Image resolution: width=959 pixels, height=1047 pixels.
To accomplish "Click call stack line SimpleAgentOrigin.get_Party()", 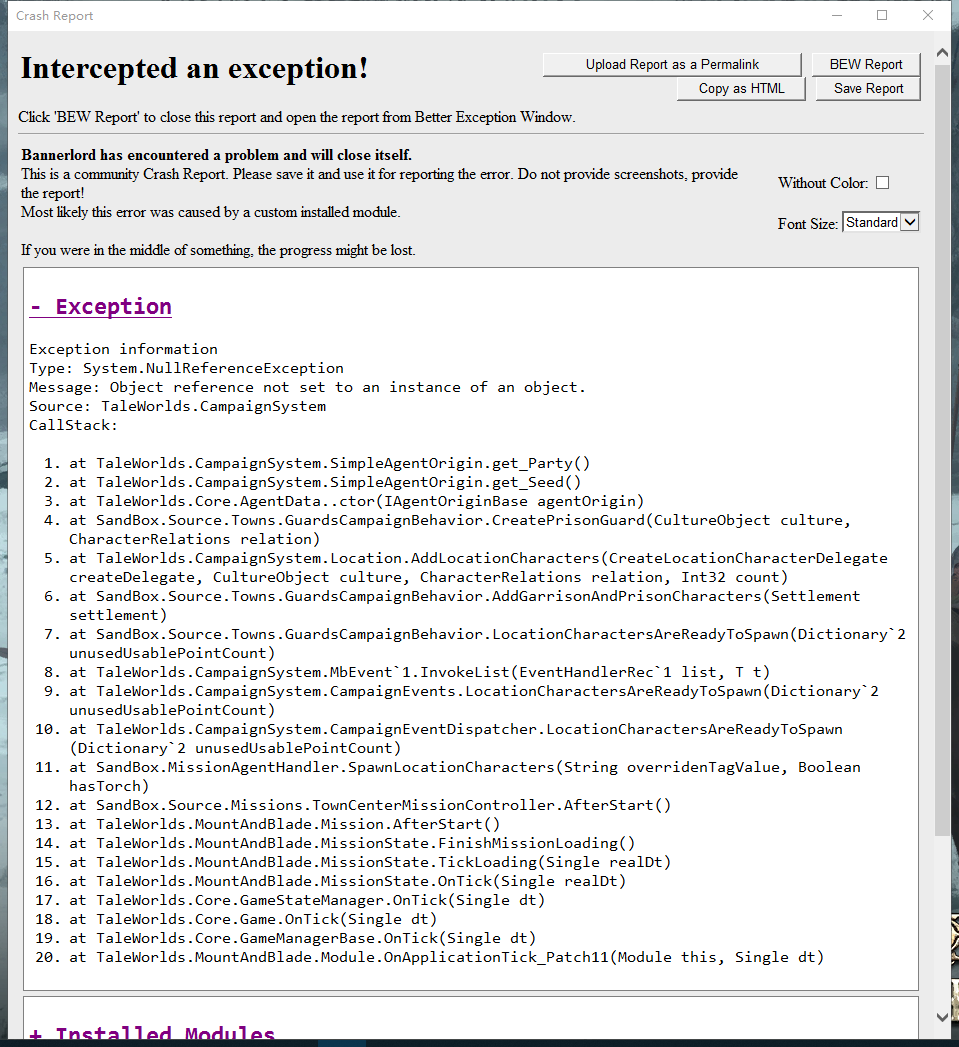I will tap(330, 463).
